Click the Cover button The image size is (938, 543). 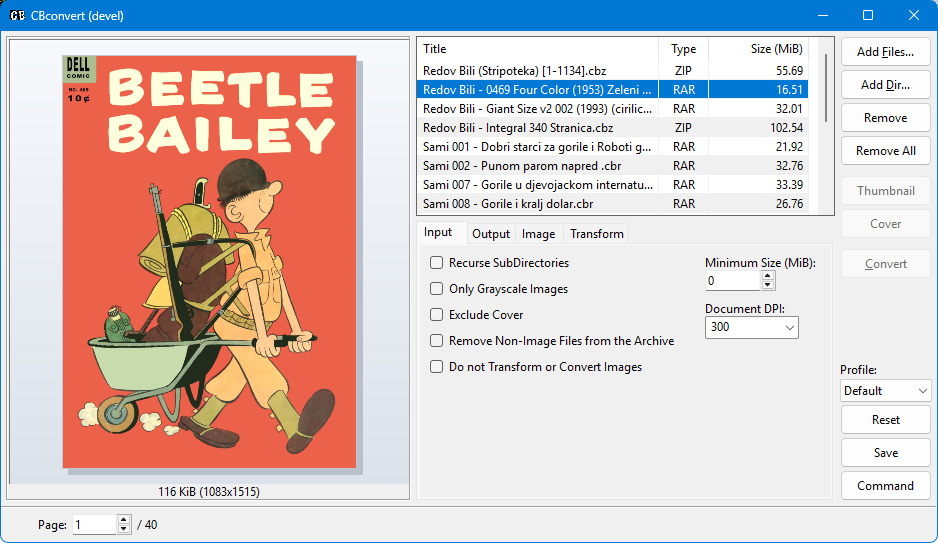(x=885, y=224)
